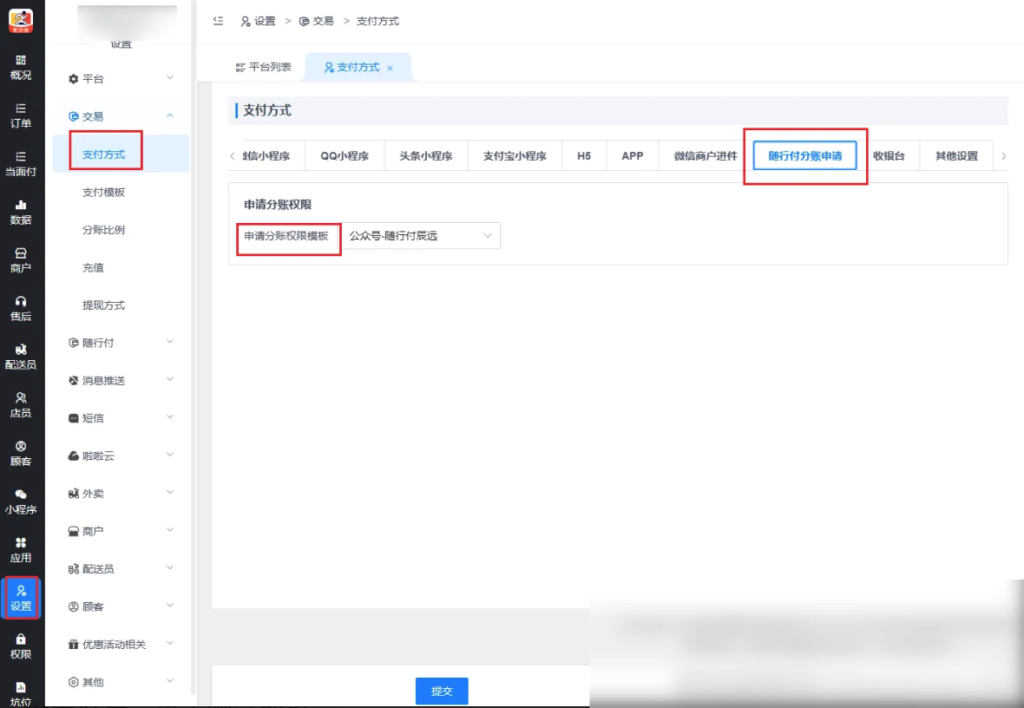The height and width of the screenshot is (708, 1024).
Task: Open the 申请分账权限模板 template dropdown
Action: pyautogui.click(x=420, y=236)
